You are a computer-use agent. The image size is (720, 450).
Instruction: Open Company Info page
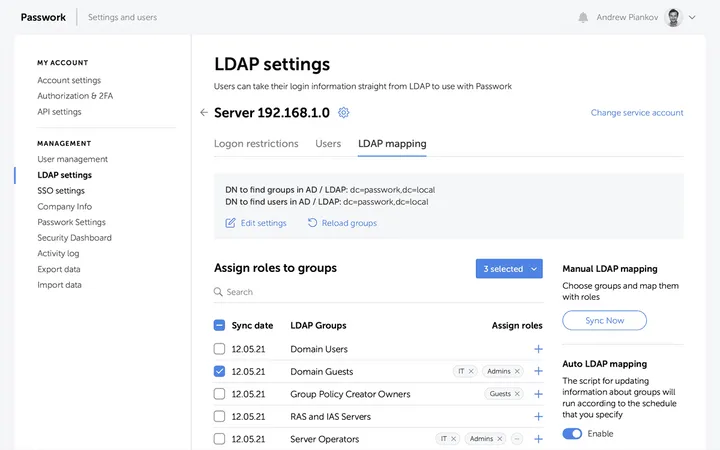pos(64,207)
